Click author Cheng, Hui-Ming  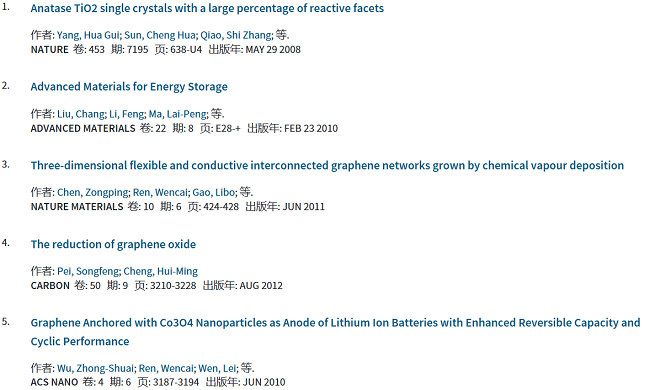[x=161, y=271]
